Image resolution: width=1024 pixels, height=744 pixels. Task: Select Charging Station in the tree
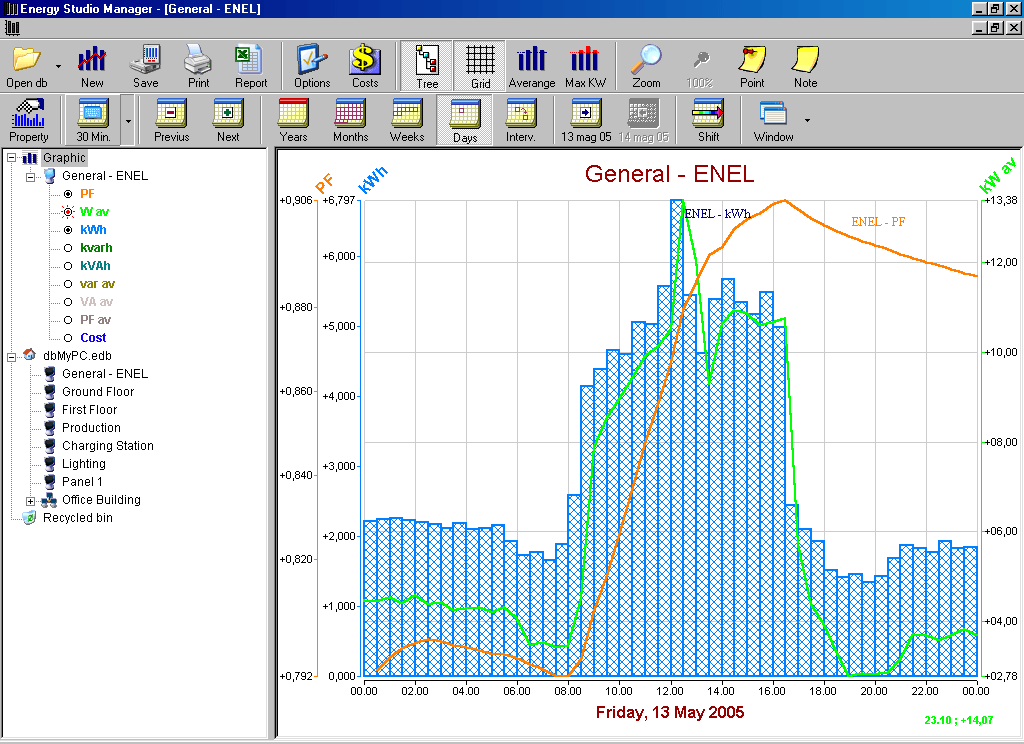(x=107, y=446)
